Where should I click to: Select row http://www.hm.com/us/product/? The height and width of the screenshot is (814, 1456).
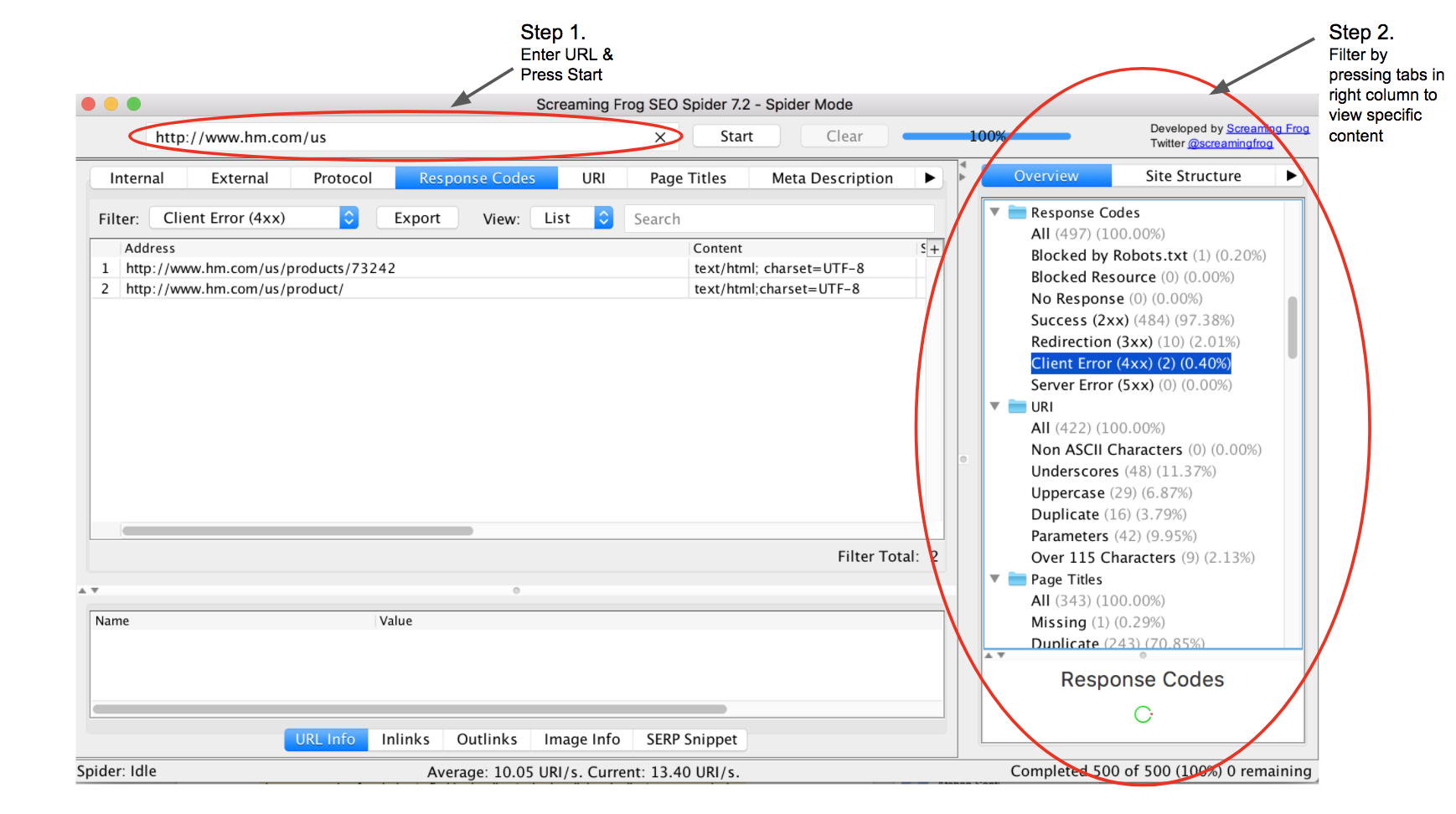click(x=508, y=288)
